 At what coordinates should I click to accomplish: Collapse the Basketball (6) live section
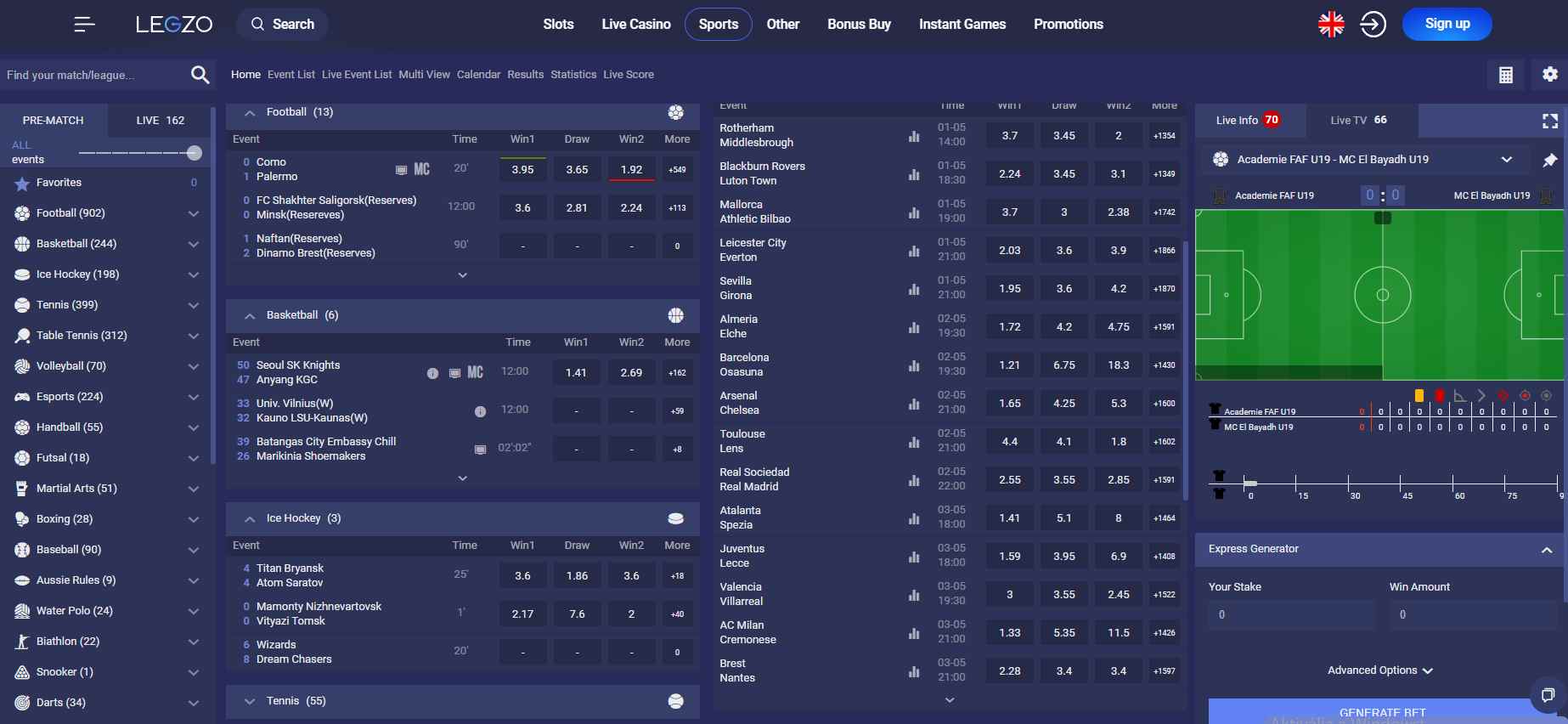(x=250, y=315)
